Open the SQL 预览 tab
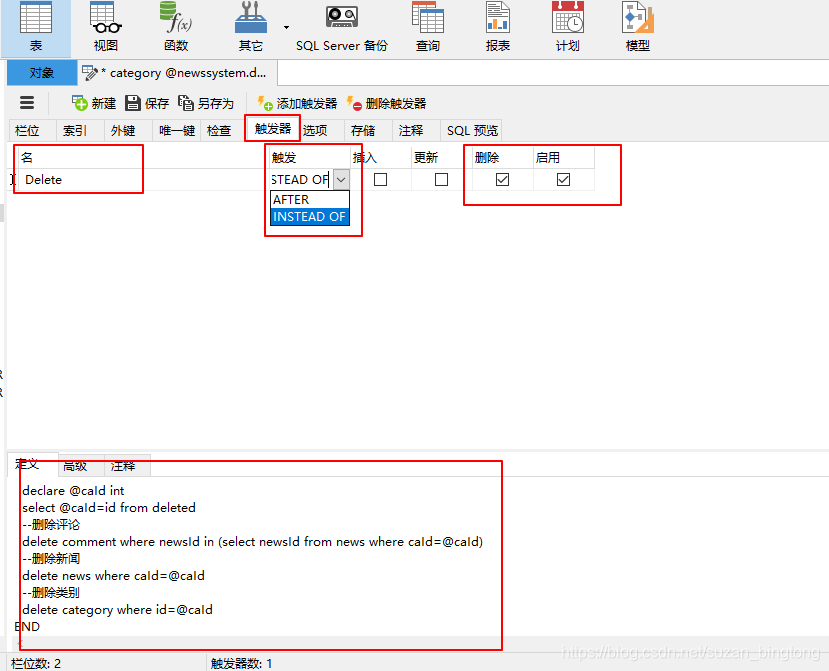Viewport: 829px width, 671px height. point(472,131)
